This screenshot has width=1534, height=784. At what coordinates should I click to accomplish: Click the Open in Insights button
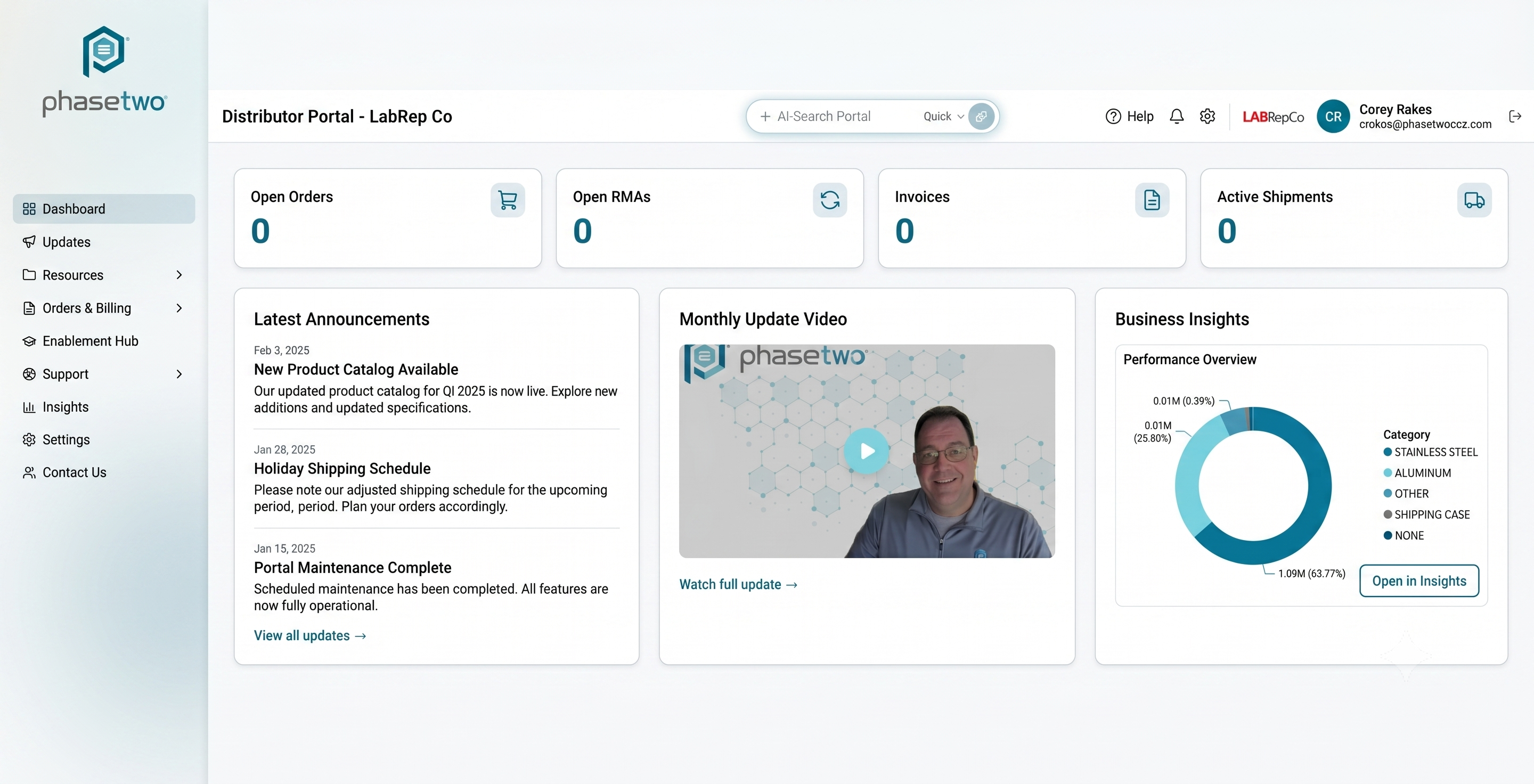1419,581
